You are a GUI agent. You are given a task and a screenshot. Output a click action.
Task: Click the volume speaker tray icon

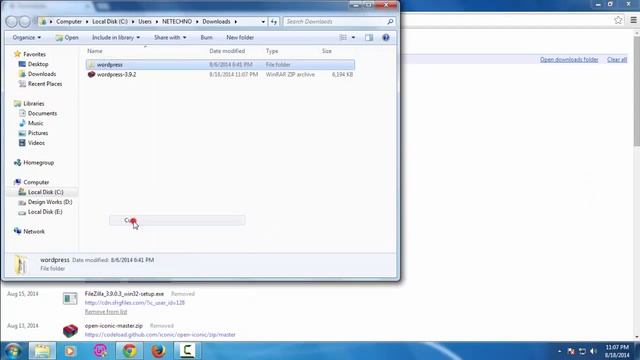[593, 351]
